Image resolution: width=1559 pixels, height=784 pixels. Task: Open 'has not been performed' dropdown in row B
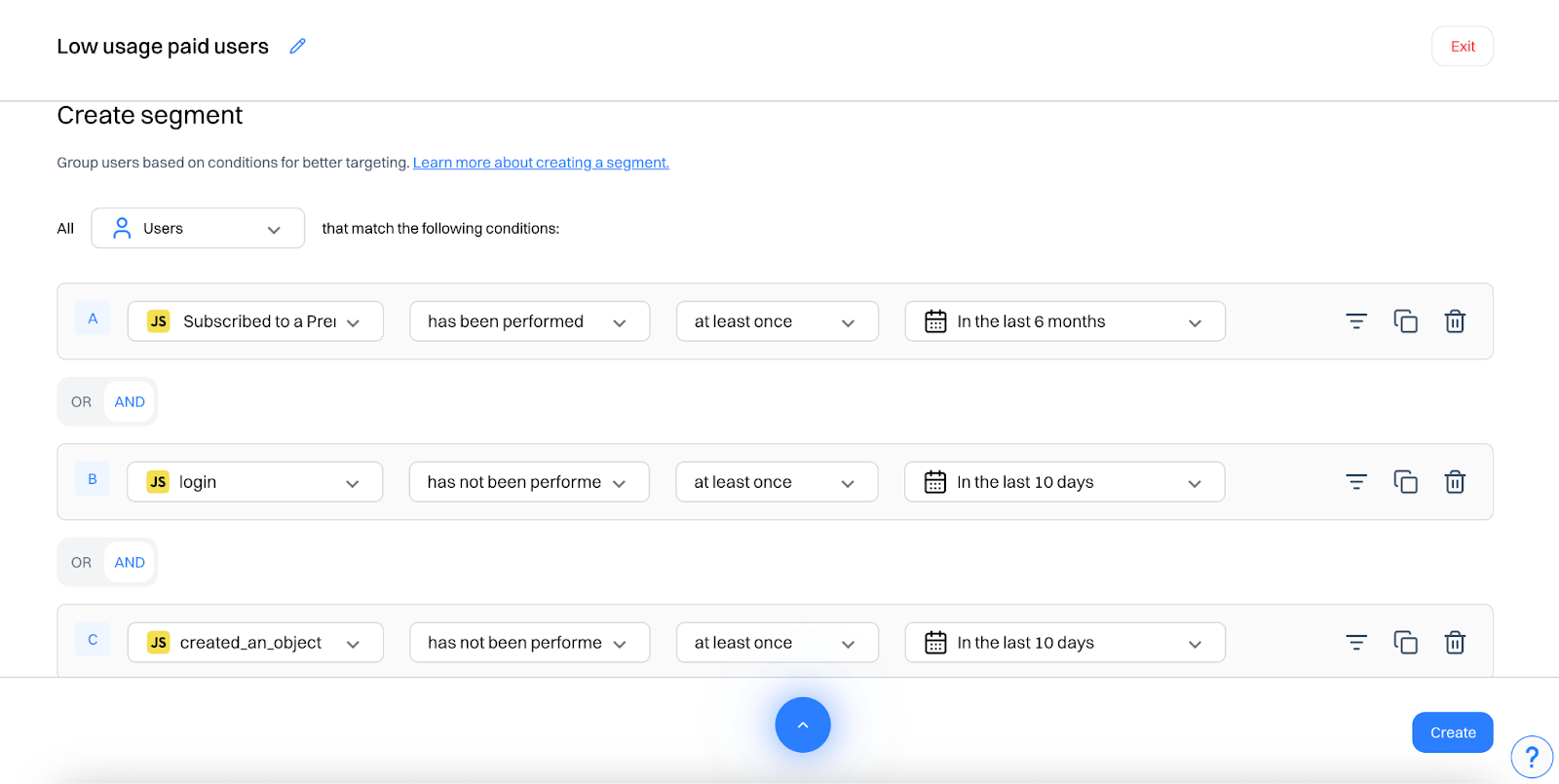529,482
